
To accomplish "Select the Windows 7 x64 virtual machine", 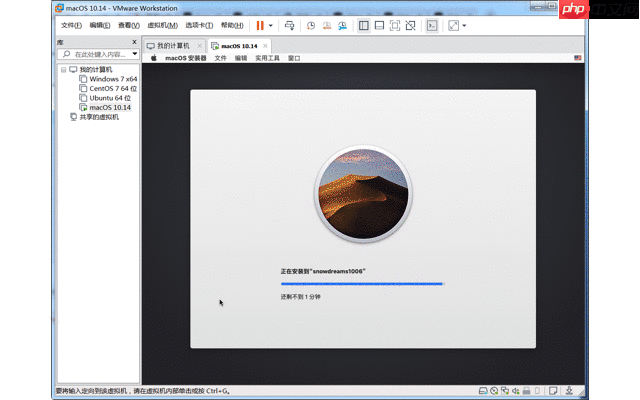I will (x=113, y=79).
